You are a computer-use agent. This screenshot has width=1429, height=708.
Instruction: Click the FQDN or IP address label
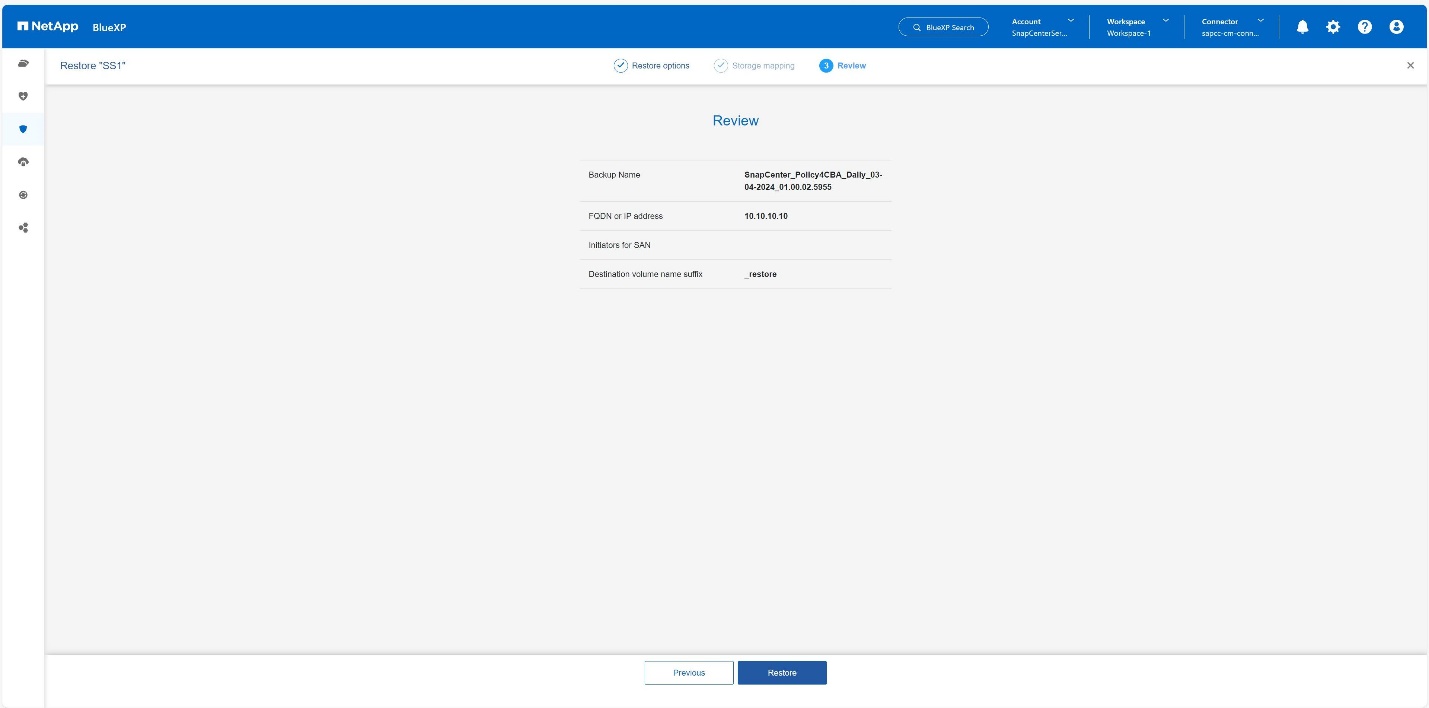[x=625, y=216]
